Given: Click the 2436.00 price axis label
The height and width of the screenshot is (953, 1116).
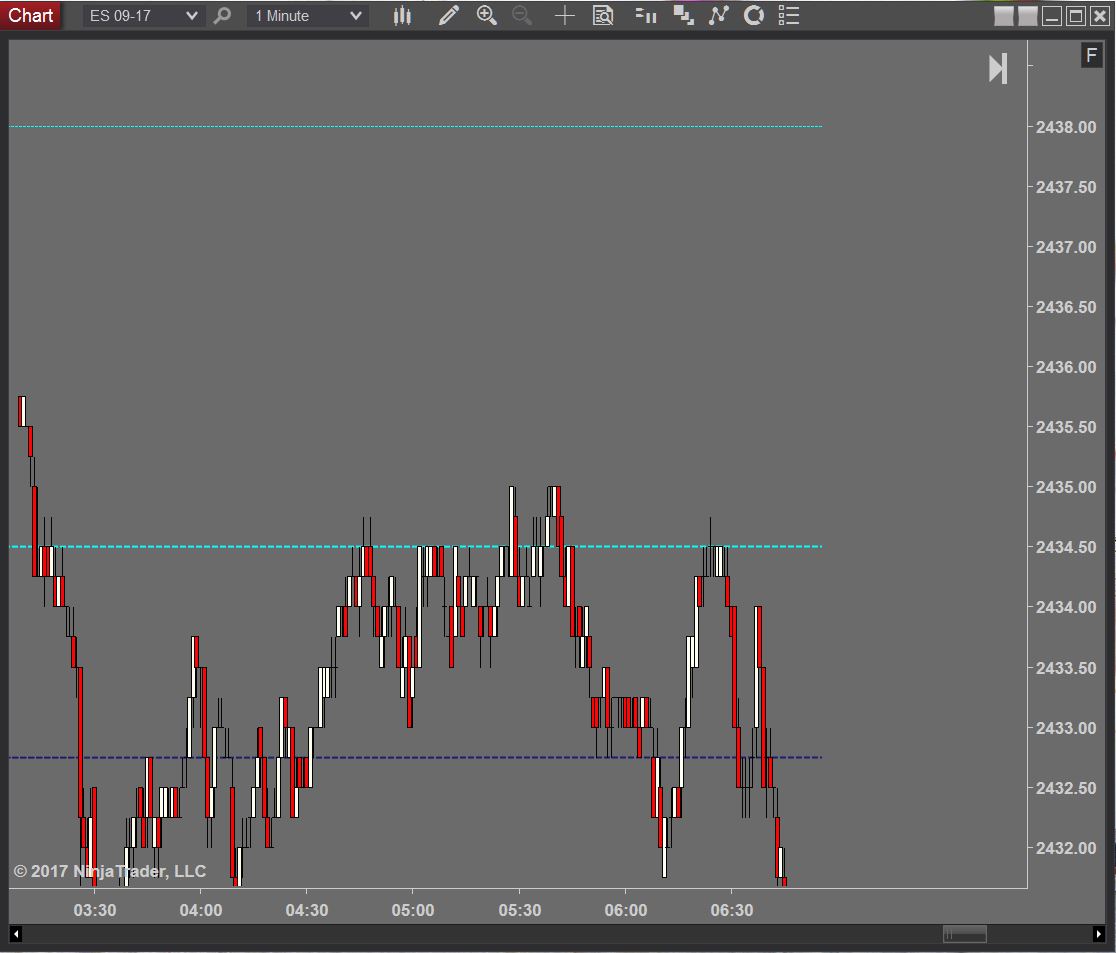Looking at the screenshot, I should point(1065,367).
